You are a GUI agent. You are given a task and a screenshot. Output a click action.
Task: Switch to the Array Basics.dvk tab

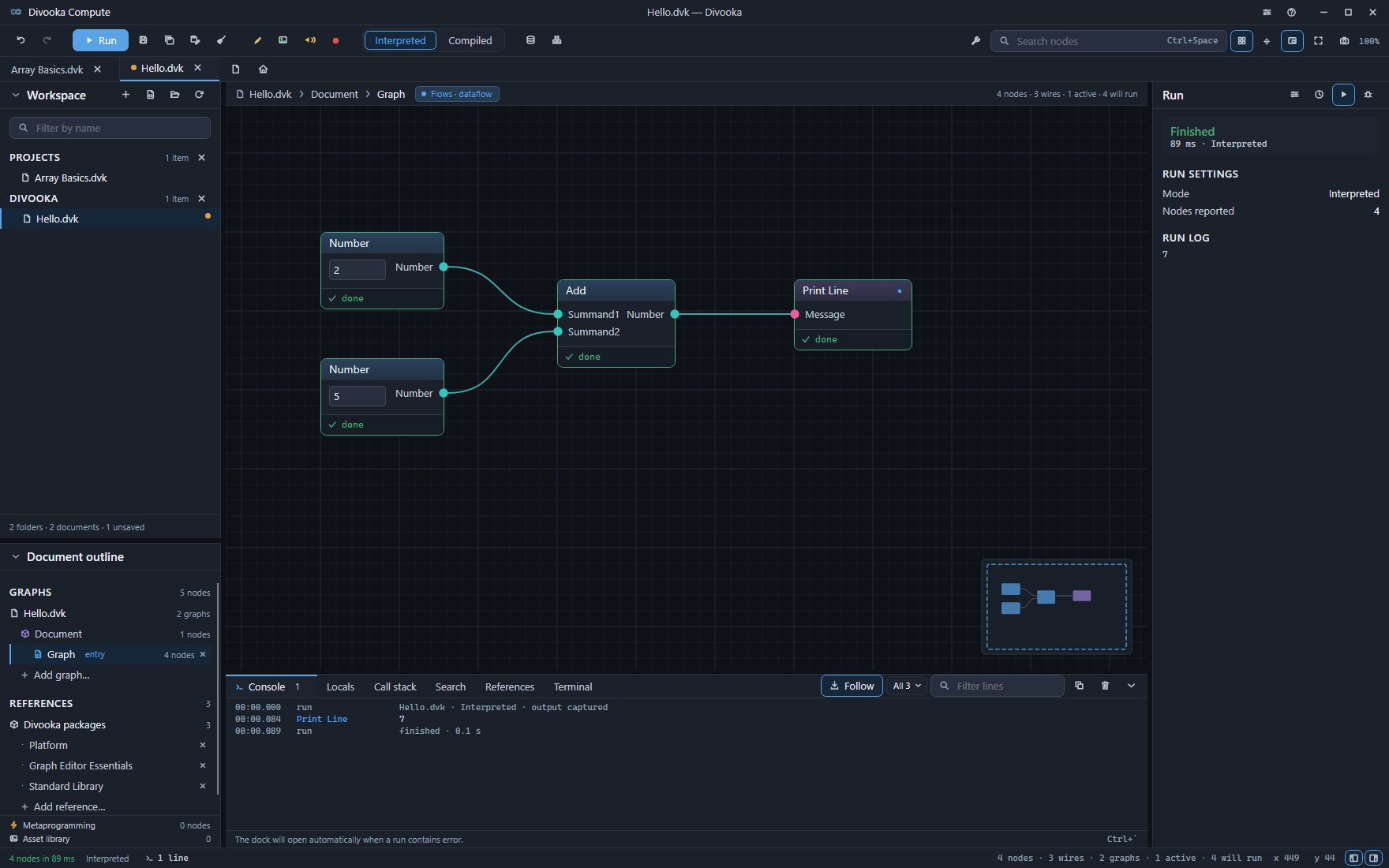(47, 69)
